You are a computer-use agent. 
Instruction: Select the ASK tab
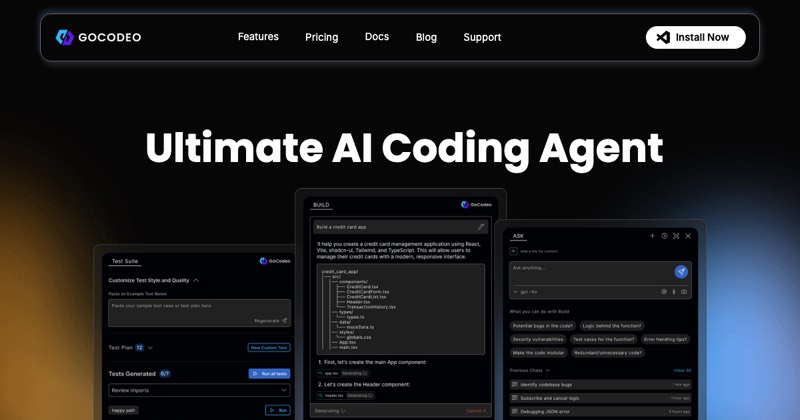[518, 236]
